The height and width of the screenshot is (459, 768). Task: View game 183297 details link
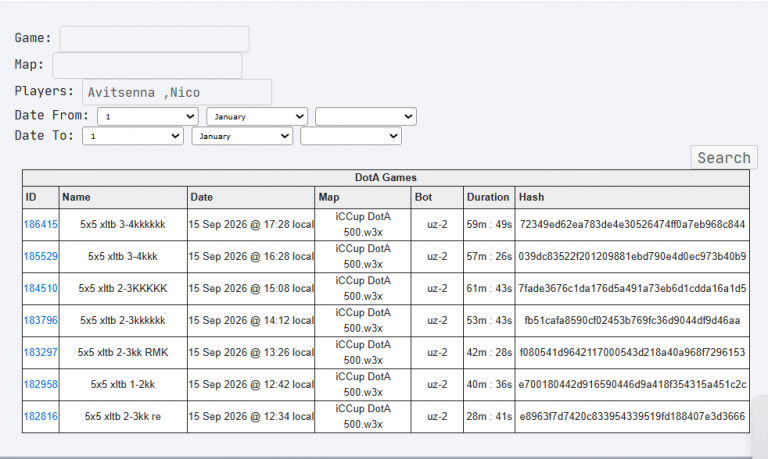[x=41, y=352]
